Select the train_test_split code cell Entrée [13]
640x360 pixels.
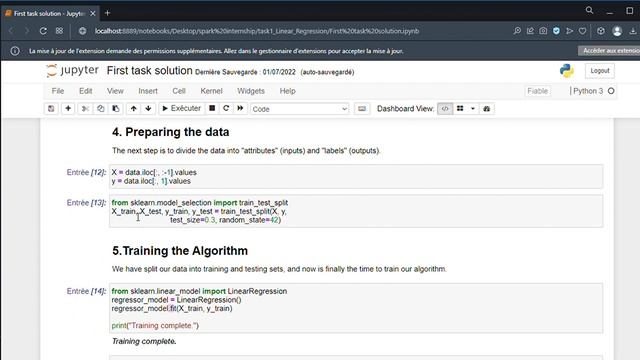[356, 211]
